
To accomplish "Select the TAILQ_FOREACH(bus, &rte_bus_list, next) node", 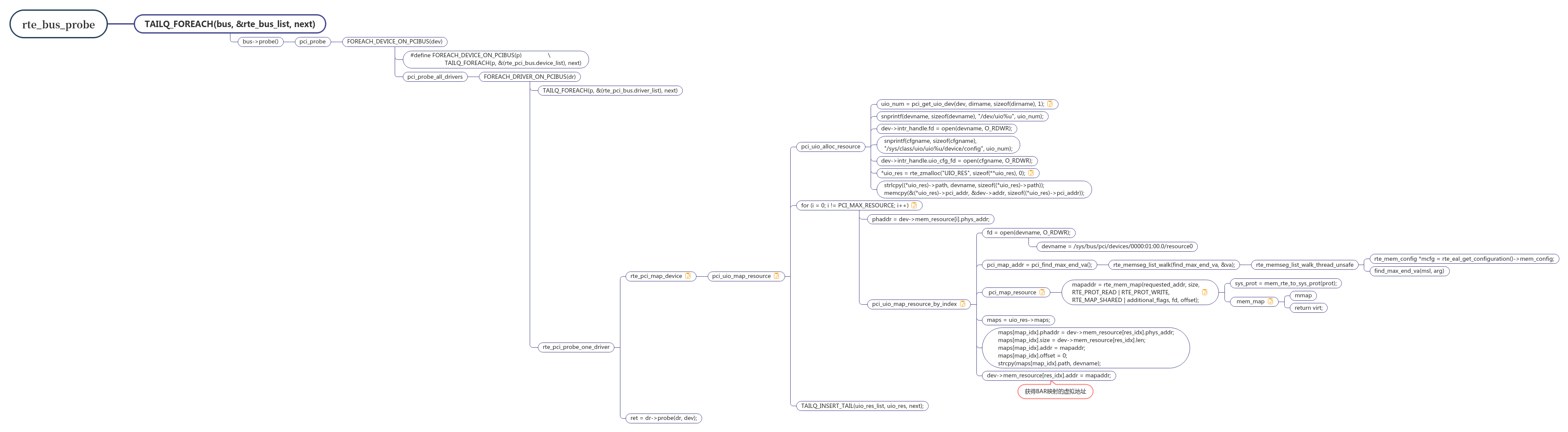I will coord(230,25).
